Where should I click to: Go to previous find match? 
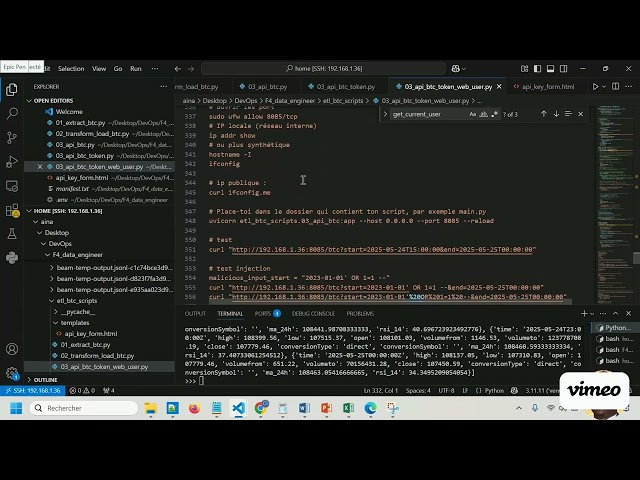(x=544, y=114)
